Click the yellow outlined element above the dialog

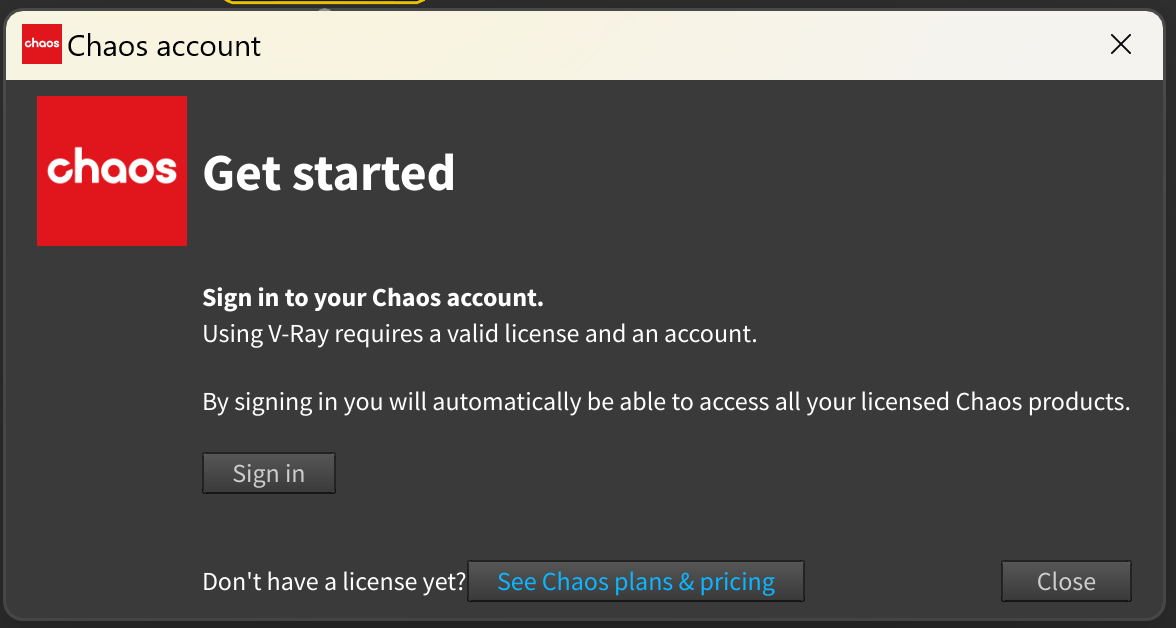point(324,2)
